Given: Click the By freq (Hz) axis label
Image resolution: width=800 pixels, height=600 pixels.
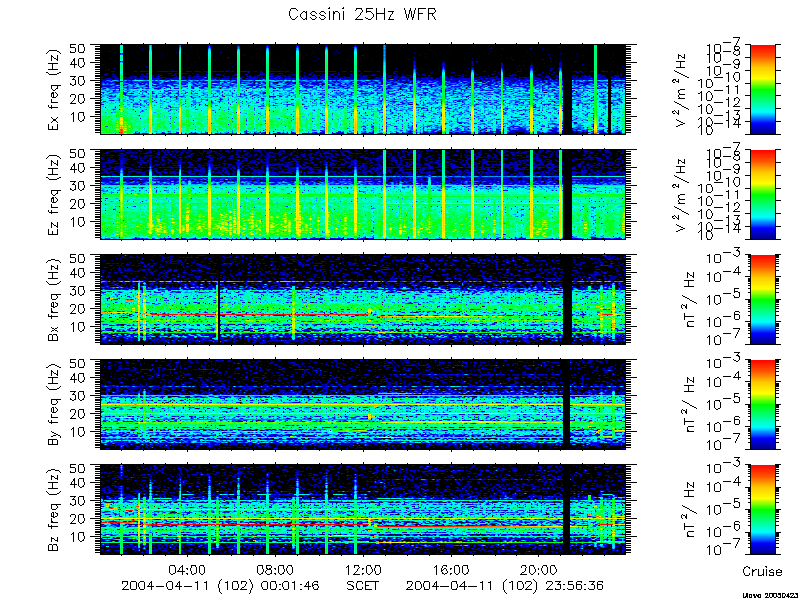Looking at the screenshot, I should 54,405.
